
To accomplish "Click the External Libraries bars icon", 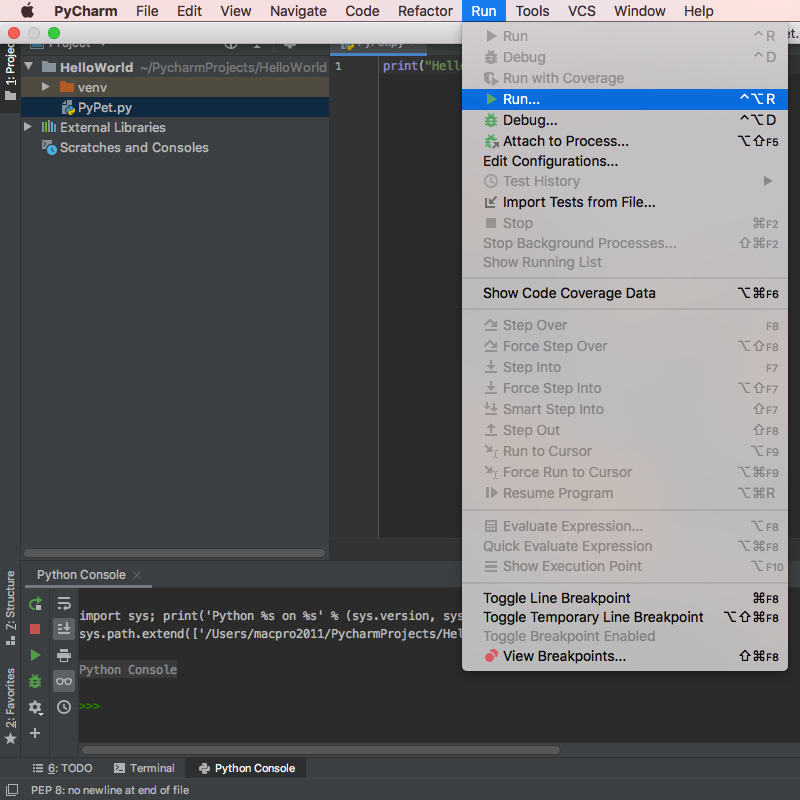I will (x=49, y=127).
